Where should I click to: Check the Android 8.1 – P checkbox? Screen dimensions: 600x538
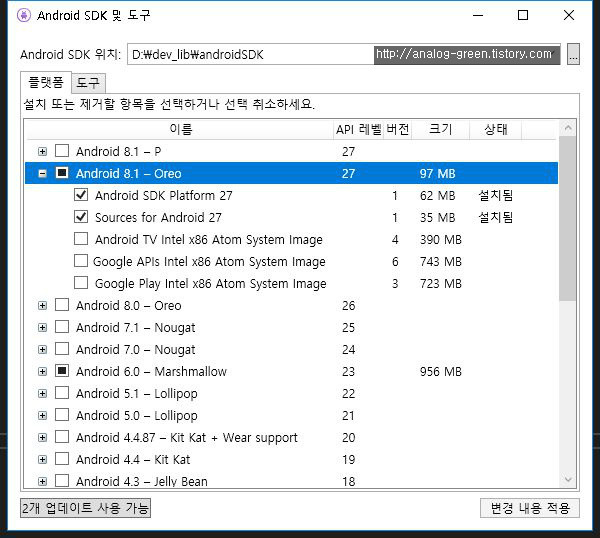click(x=62, y=151)
